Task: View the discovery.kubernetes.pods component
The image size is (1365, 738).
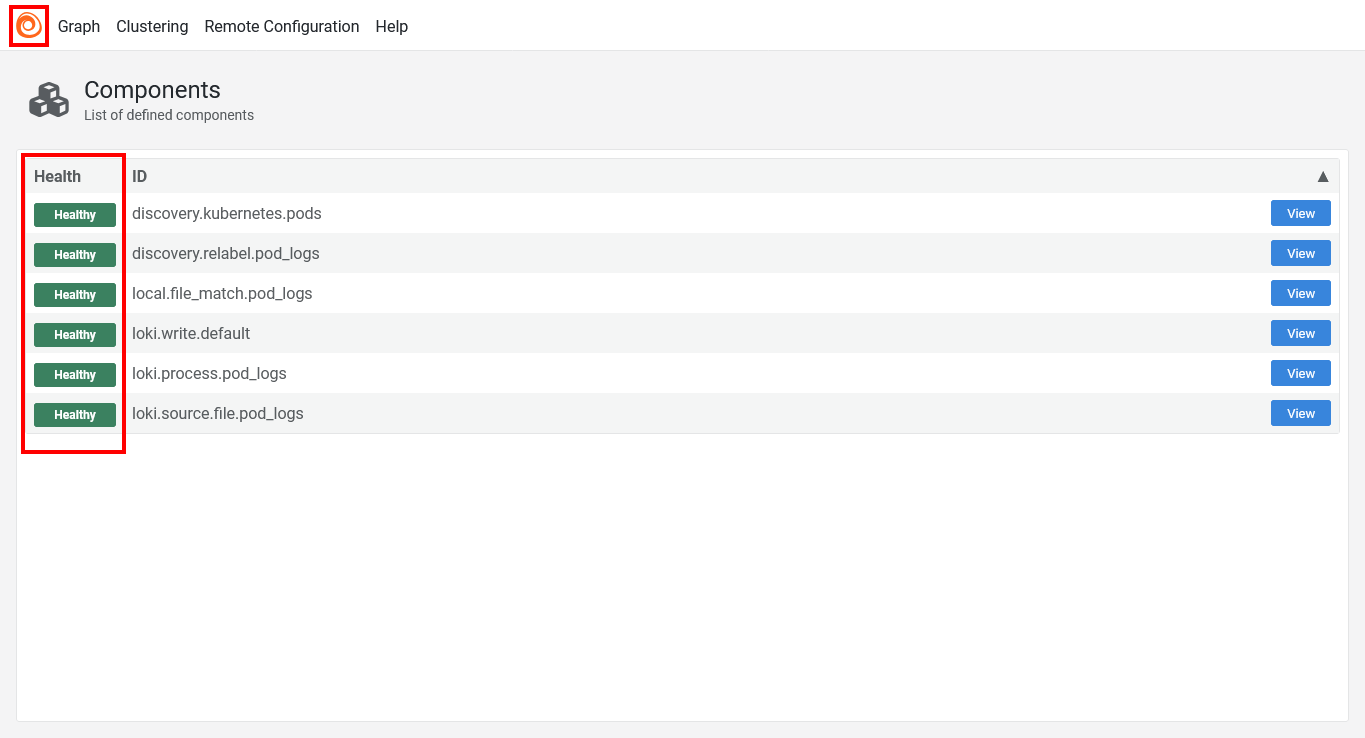Action: [1300, 214]
